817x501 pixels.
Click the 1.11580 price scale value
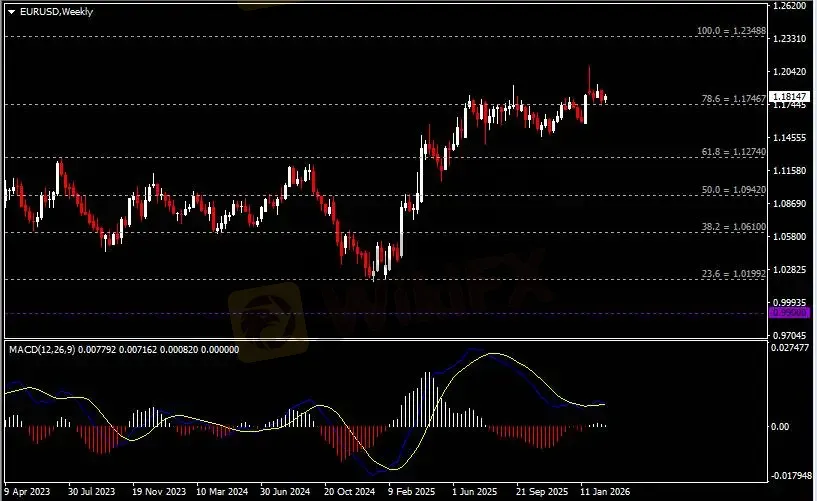[790, 170]
